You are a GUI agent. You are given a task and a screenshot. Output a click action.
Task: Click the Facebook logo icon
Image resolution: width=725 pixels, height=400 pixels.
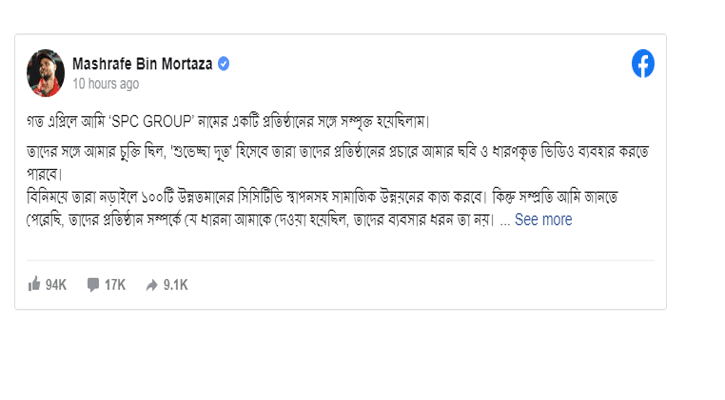tap(643, 64)
